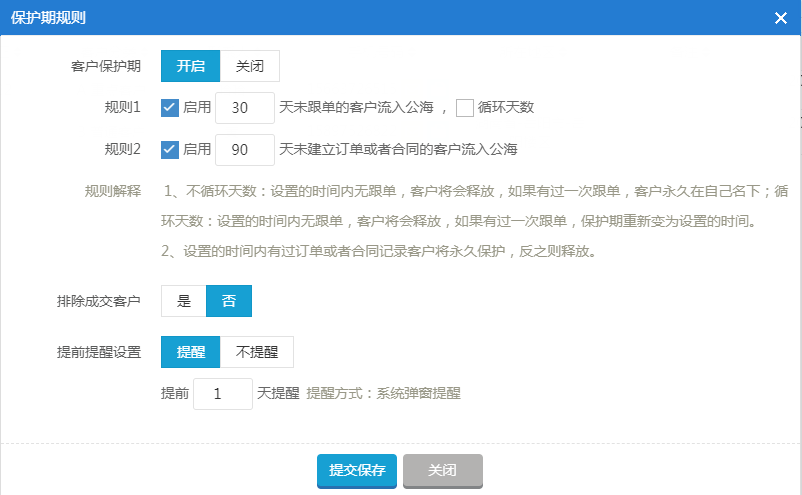Choose 提醒 for 提前提醒设置
The width and height of the screenshot is (802, 495).
click(x=190, y=352)
